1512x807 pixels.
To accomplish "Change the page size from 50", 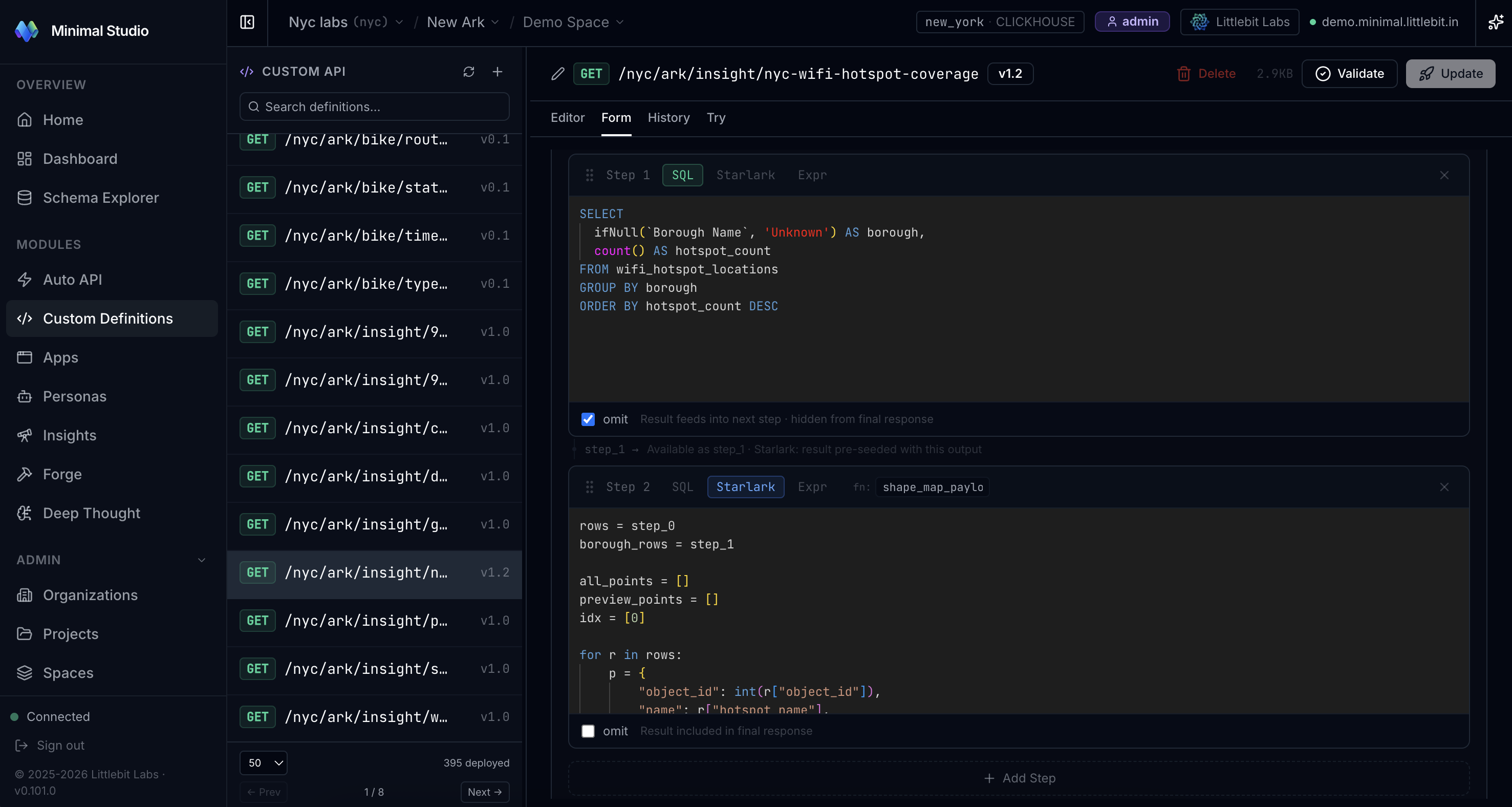I will (263, 763).
